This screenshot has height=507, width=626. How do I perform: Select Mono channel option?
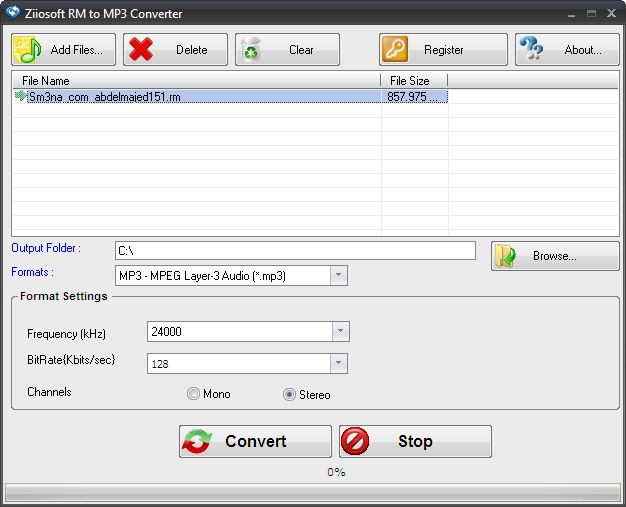tap(193, 394)
